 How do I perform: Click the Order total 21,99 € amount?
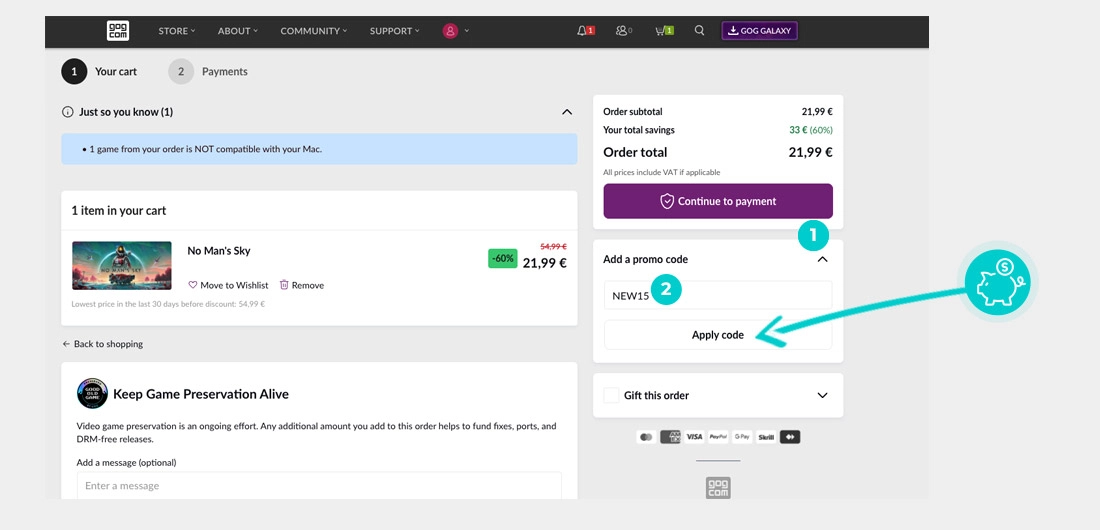[810, 152]
